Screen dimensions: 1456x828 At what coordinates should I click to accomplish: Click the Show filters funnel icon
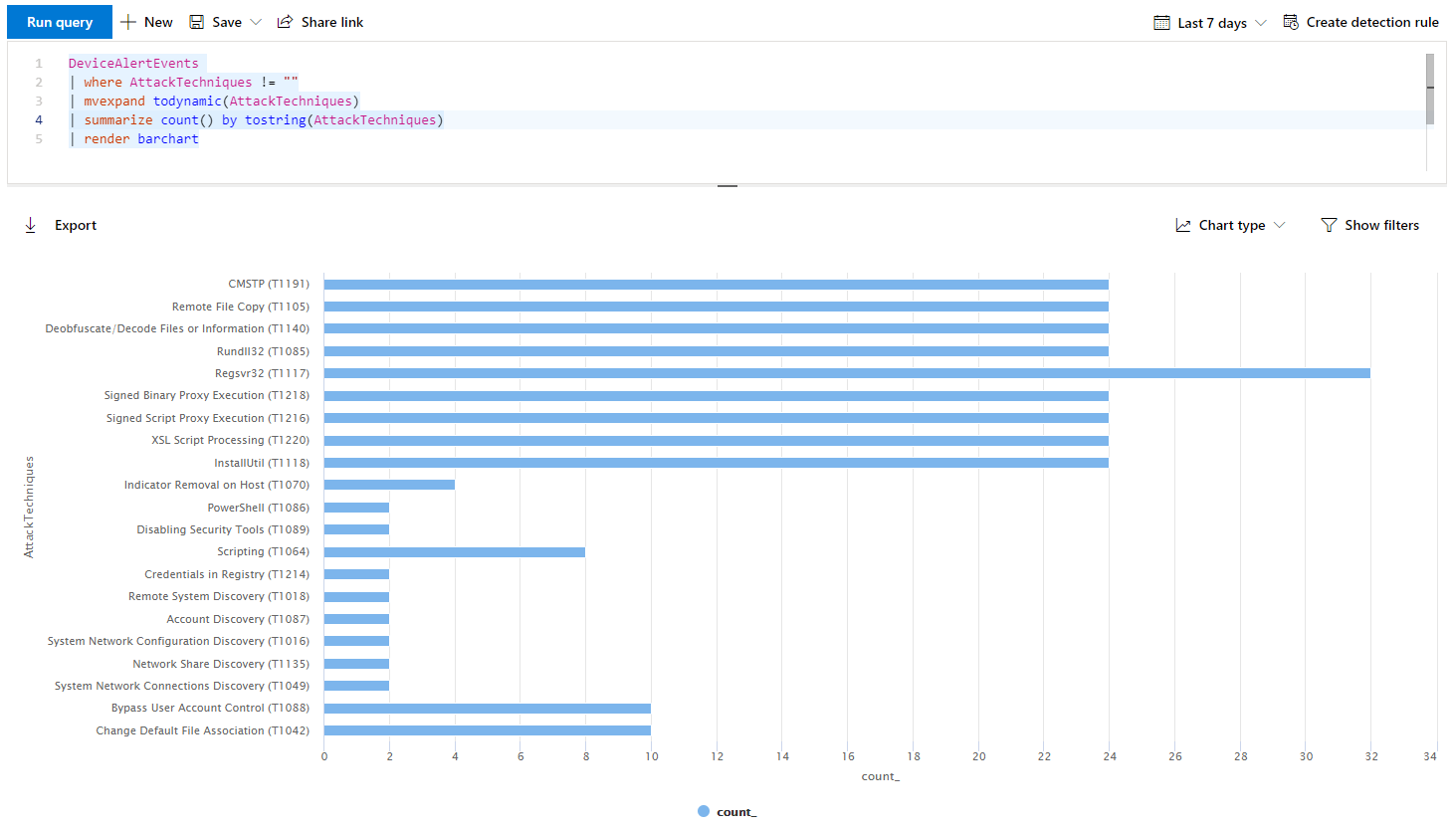(x=1329, y=225)
